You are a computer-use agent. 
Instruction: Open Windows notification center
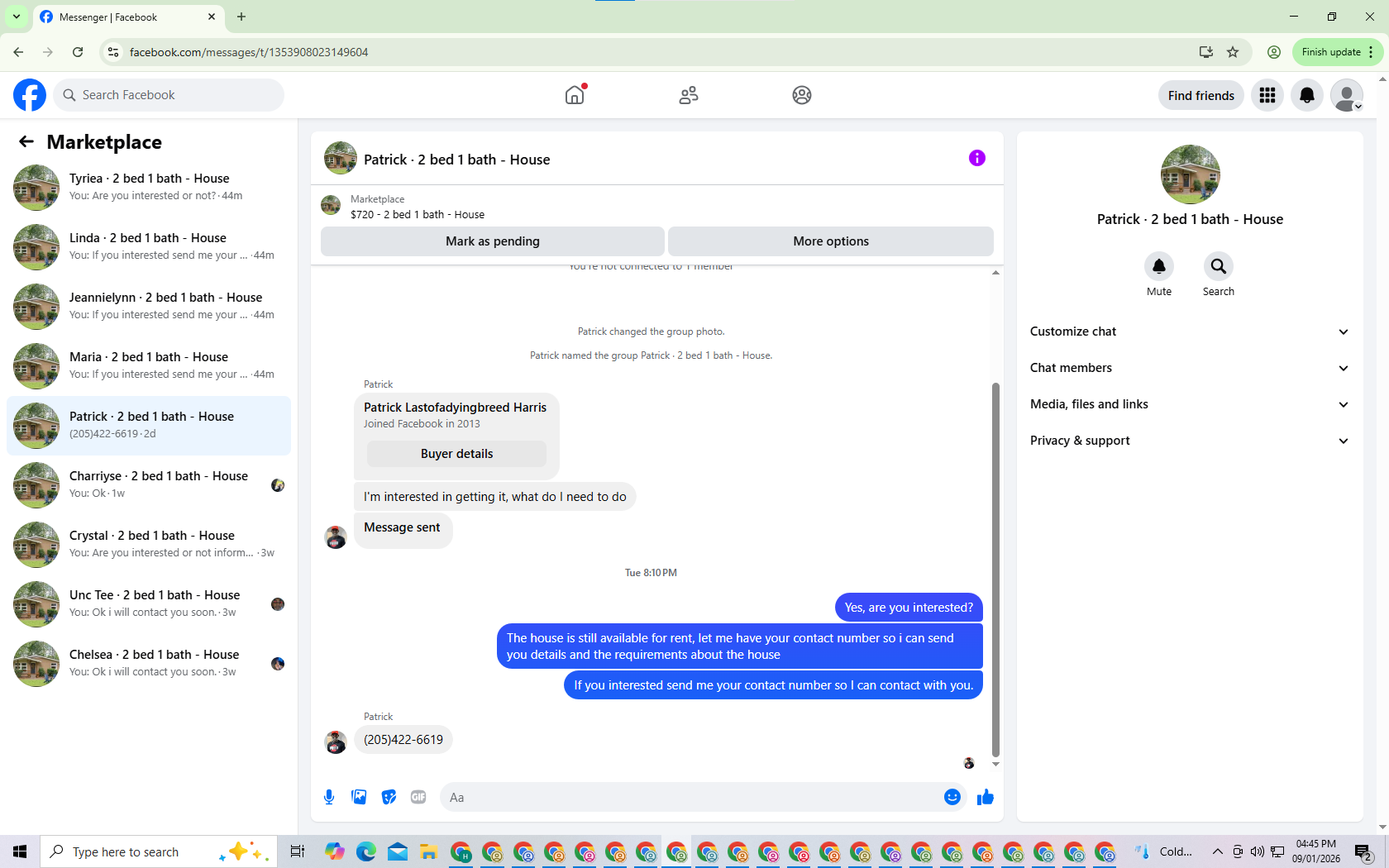1364,851
